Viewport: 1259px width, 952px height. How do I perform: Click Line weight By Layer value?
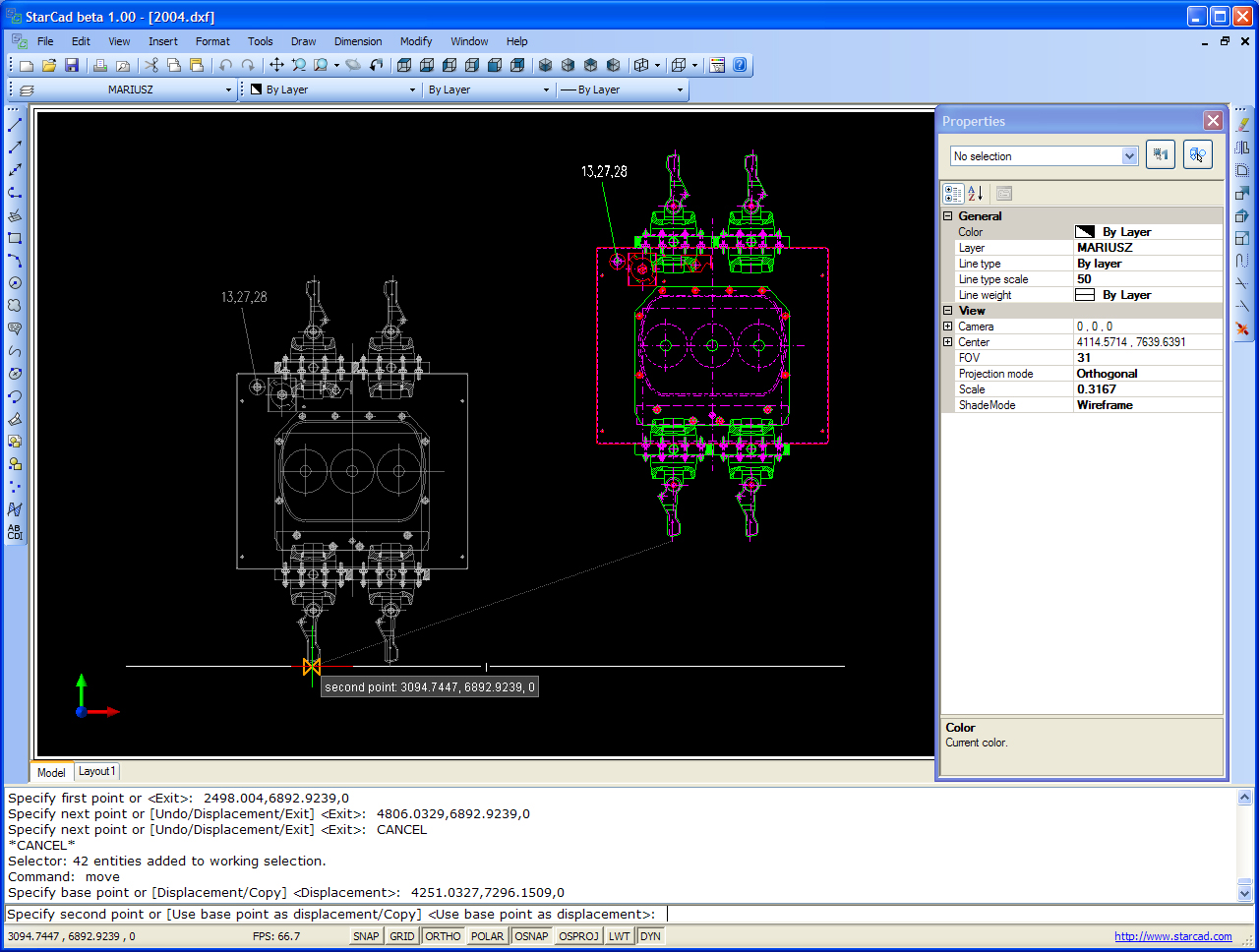[x=1148, y=295]
